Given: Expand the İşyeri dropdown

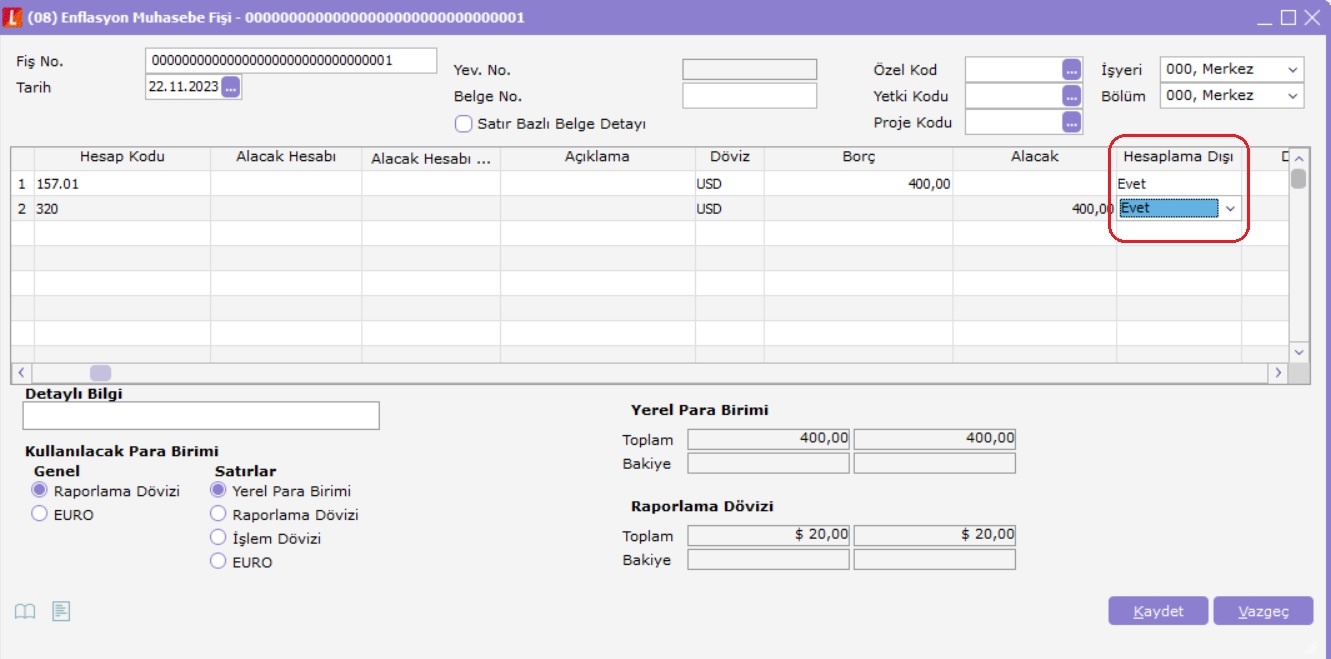Looking at the screenshot, I should pos(1293,70).
